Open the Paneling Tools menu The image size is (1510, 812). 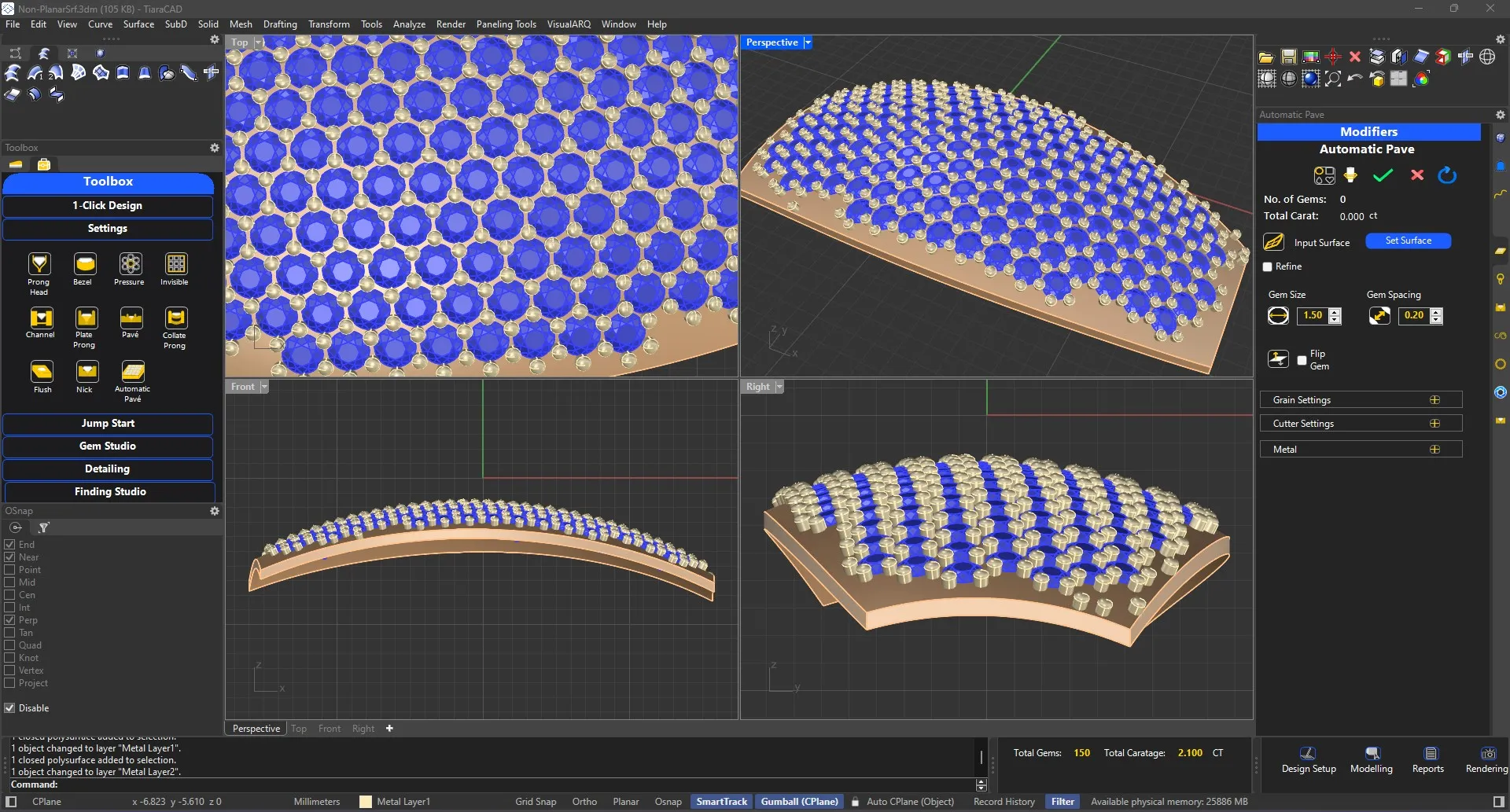[x=506, y=24]
